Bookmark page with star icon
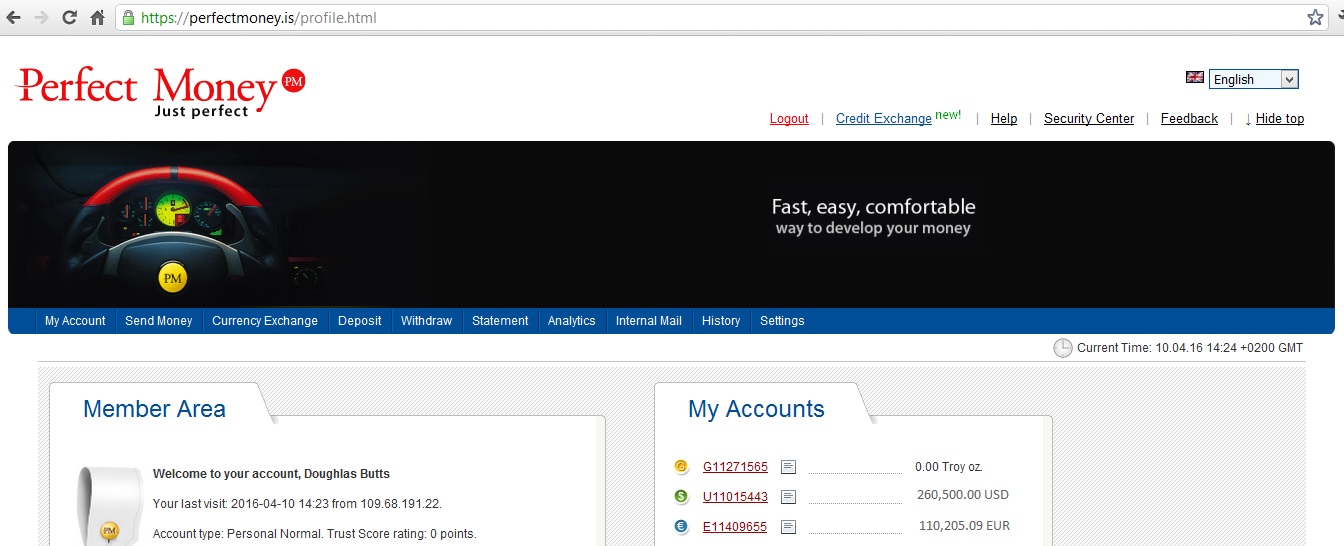The width and height of the screenshot is (1344, 546). [x=1315, y=18]
